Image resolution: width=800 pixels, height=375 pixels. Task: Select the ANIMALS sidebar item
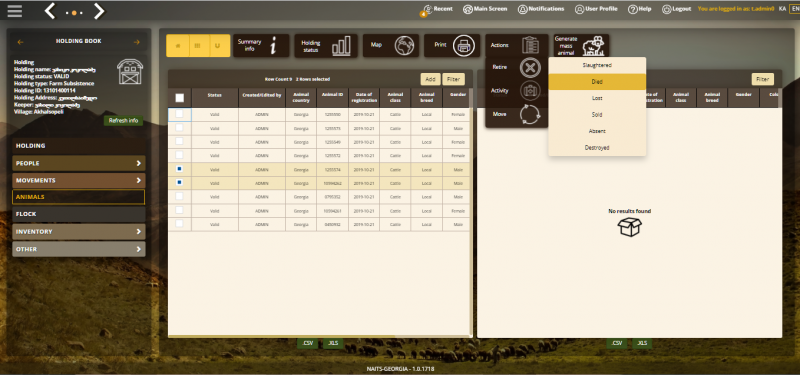point(79,197)
